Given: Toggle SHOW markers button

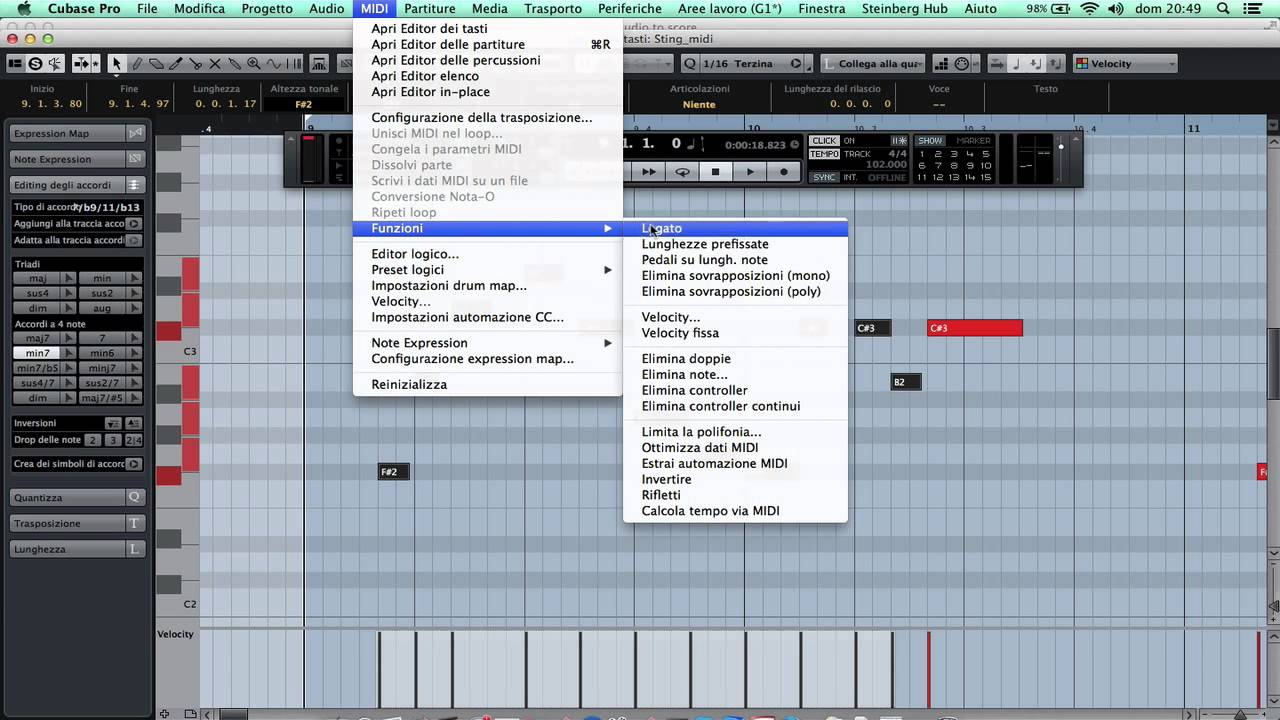Looking at the screenshot, I should pos(930,141).
